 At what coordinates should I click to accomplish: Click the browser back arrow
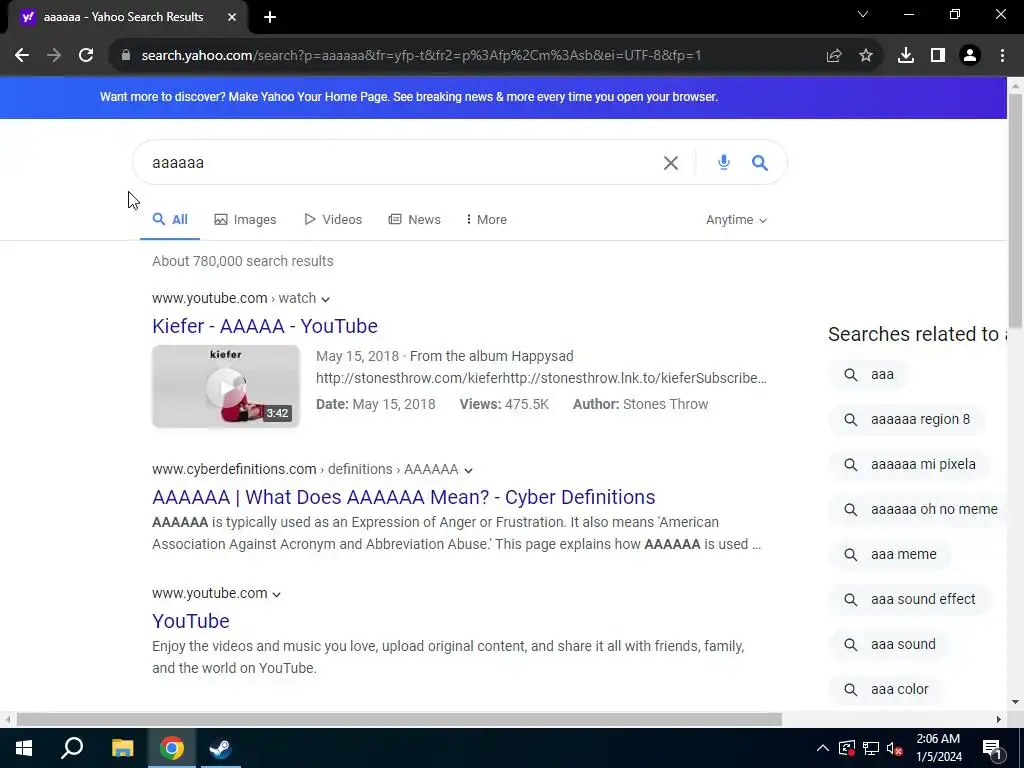click(22, 56)
